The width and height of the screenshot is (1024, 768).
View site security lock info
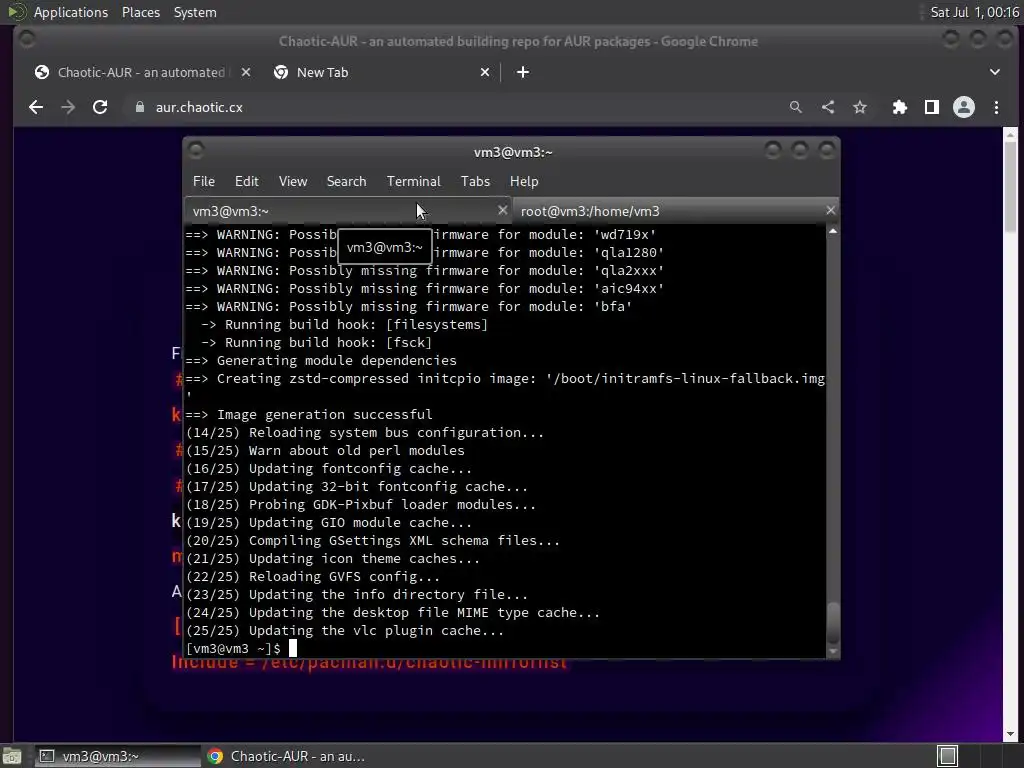[139, 107]
